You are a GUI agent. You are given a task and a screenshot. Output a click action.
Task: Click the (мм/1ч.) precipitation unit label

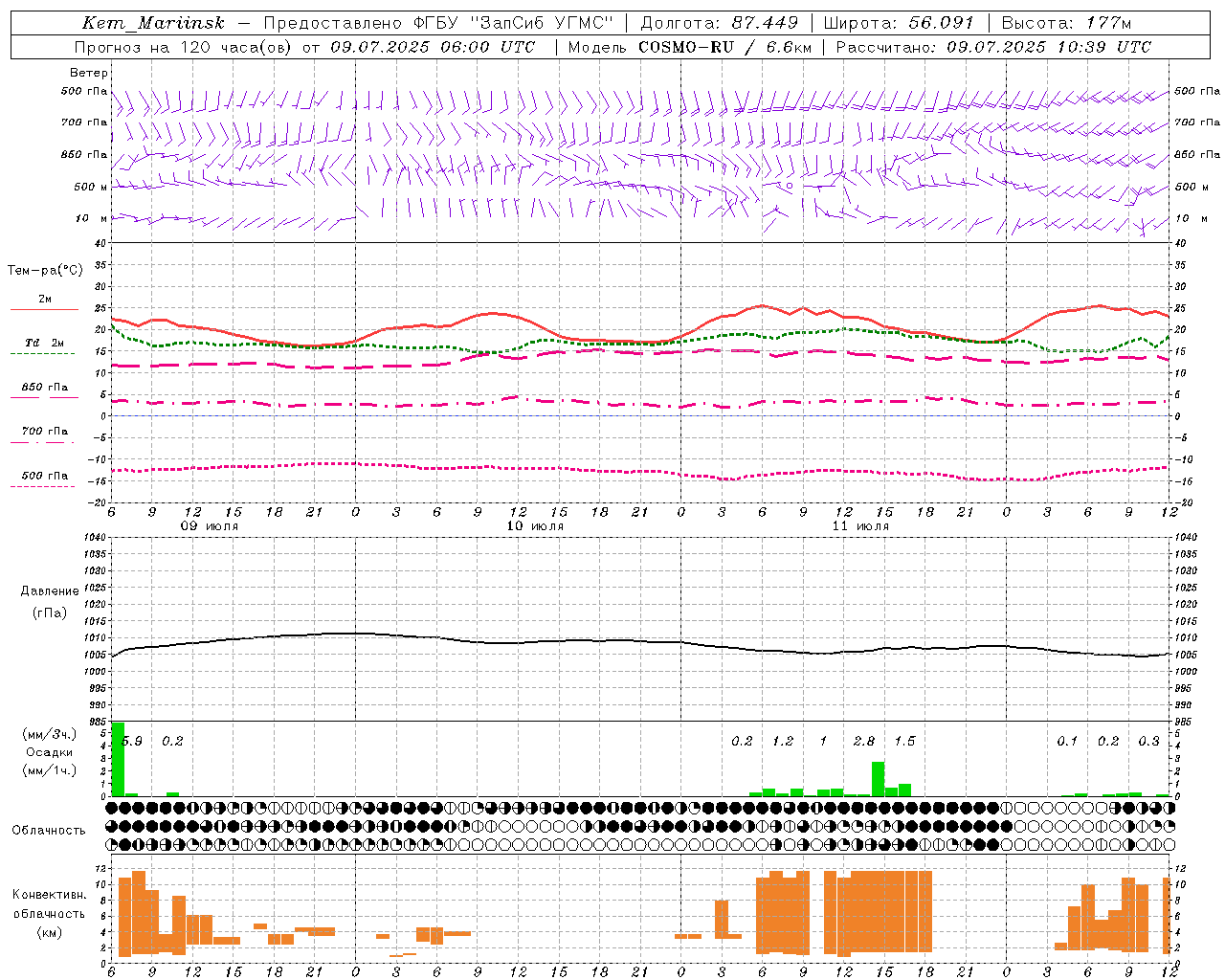point(50,770)
